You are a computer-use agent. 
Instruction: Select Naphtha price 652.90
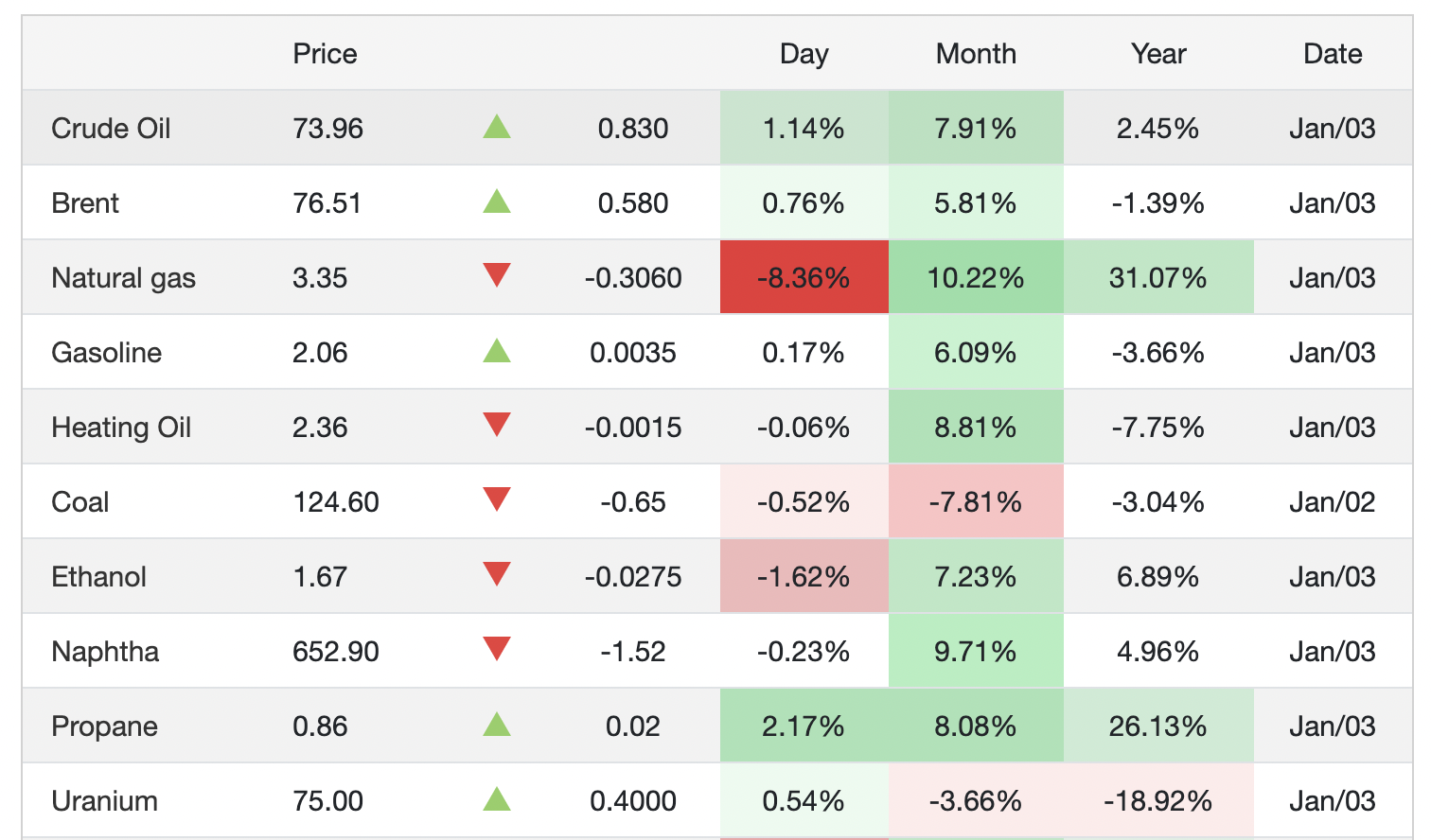tap(336, 652)
